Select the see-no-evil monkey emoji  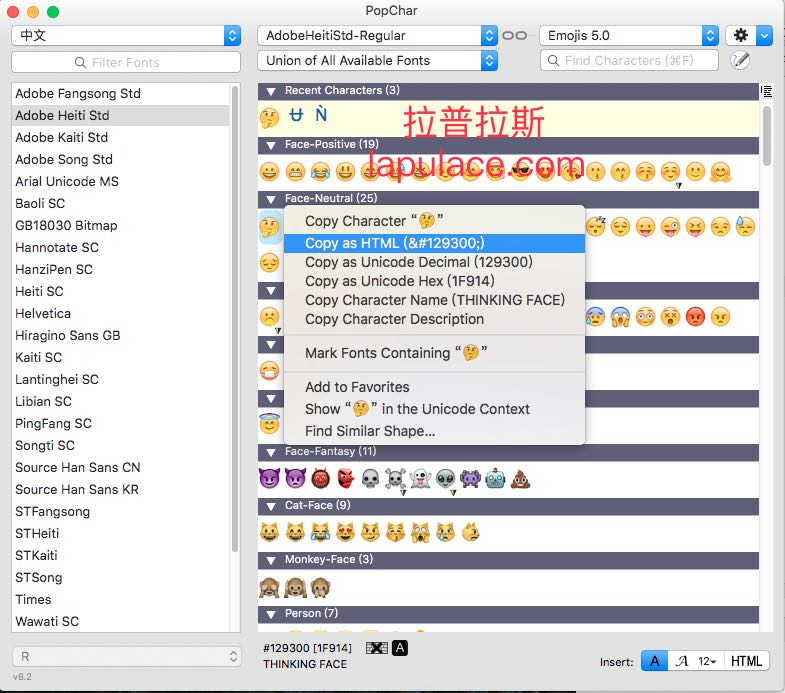269,587
